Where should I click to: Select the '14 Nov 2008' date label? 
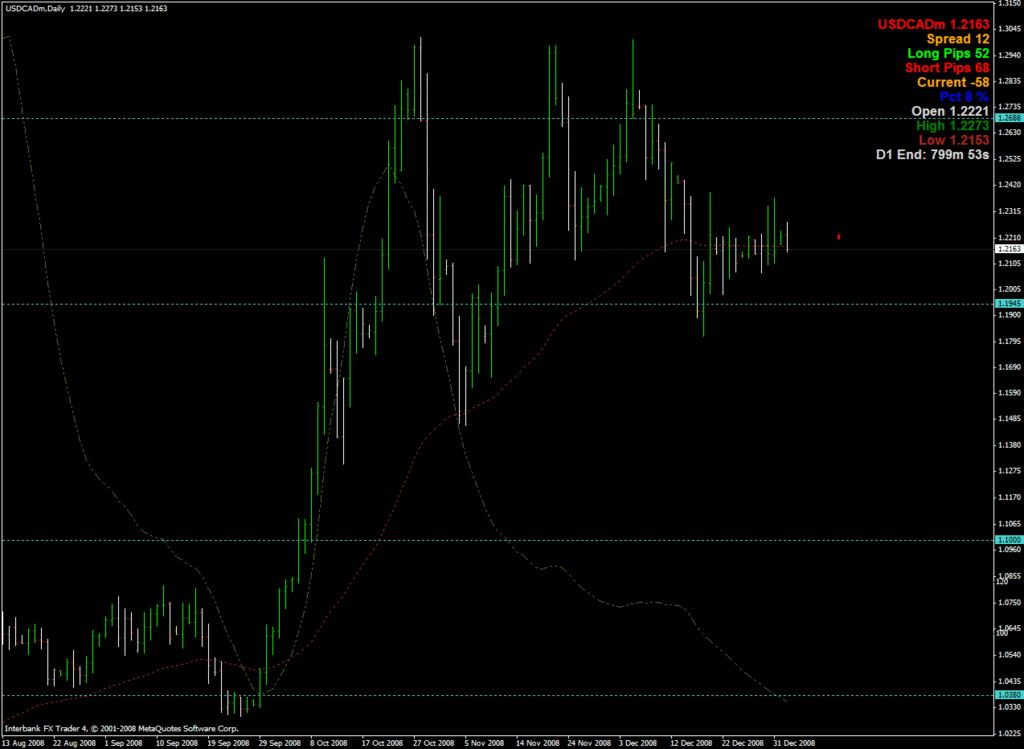[x=537, y=743]
